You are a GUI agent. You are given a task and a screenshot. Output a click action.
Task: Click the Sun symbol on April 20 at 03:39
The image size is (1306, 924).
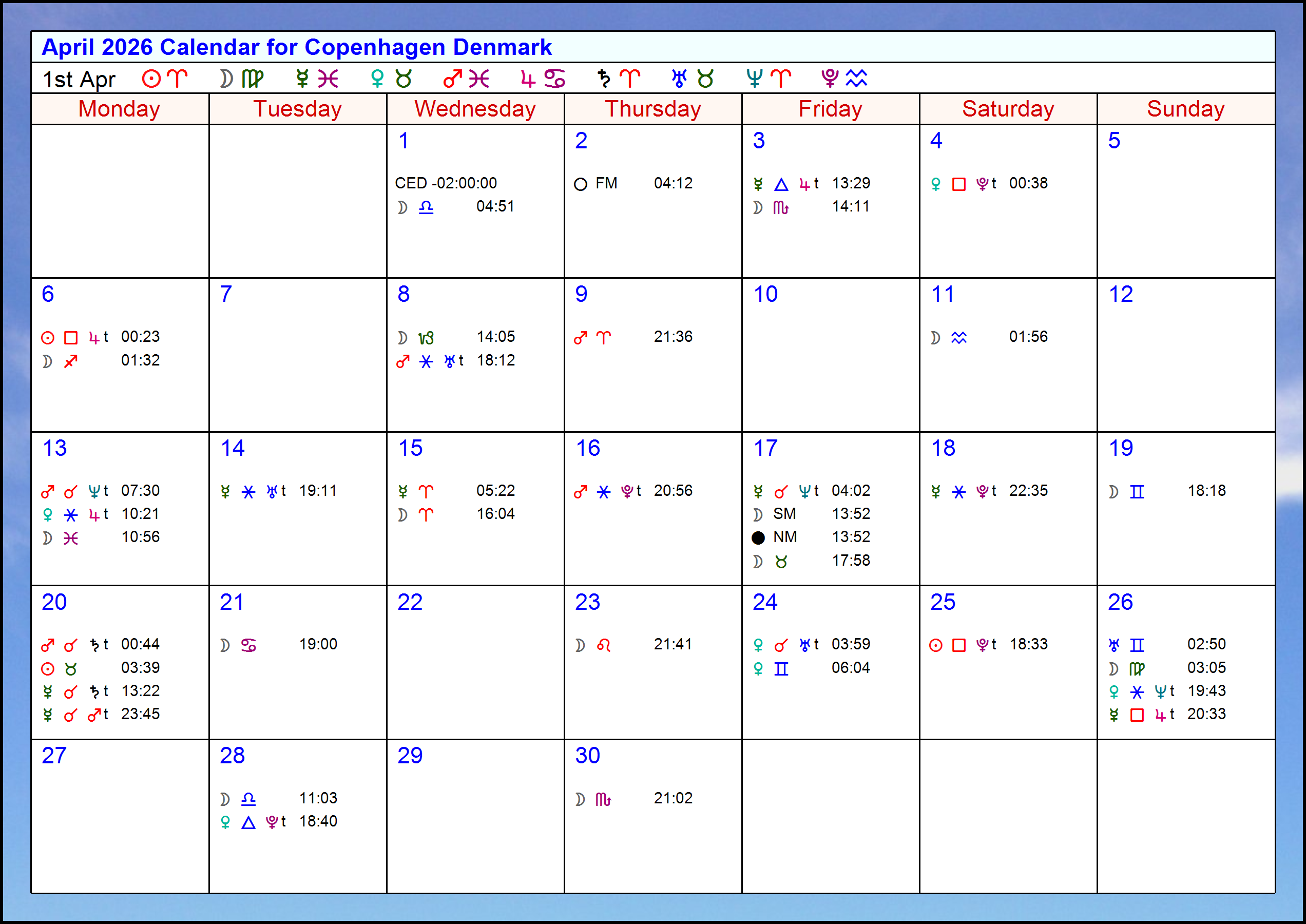click(48, 669)
